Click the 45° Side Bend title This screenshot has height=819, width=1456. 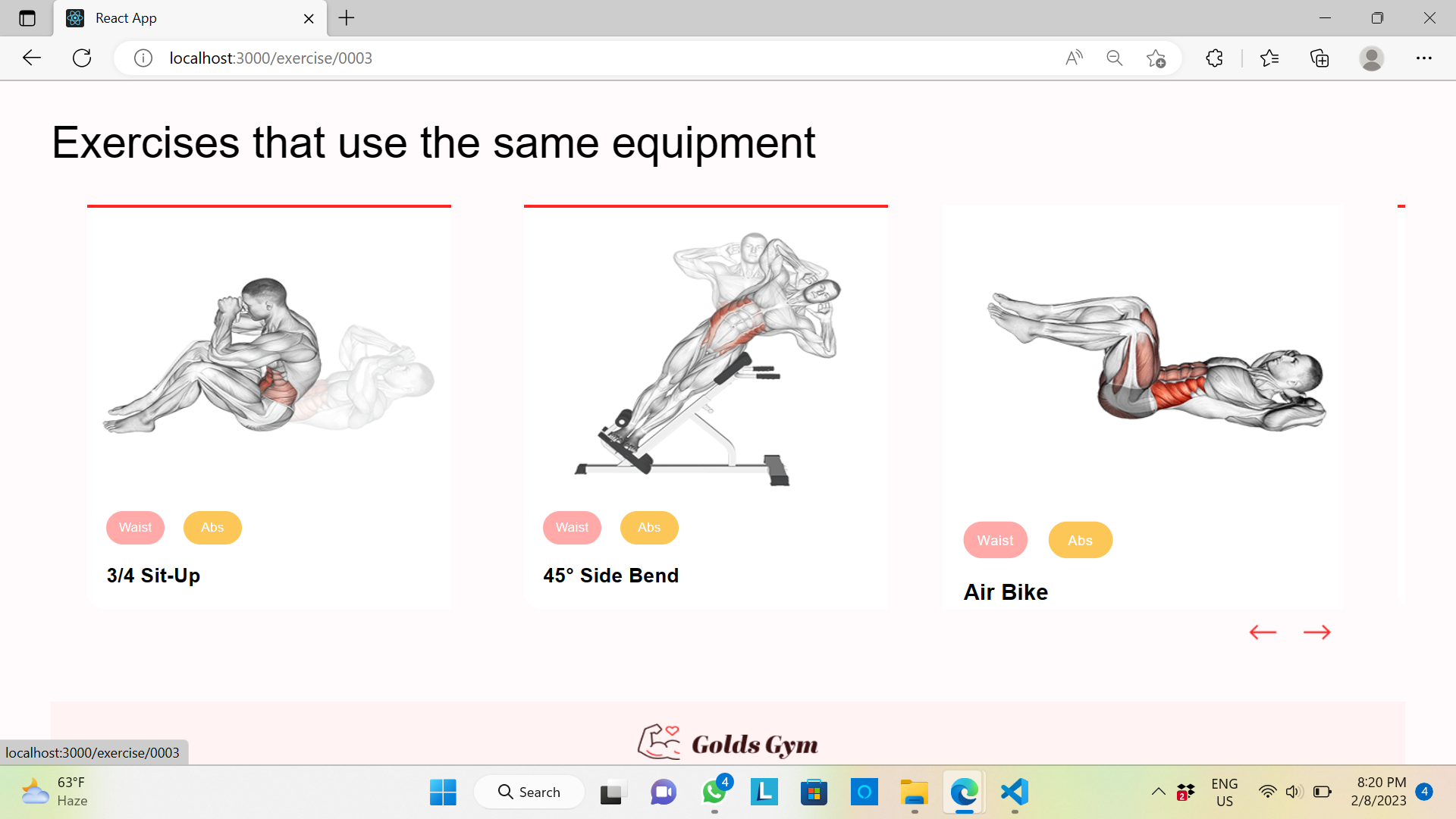610,576
